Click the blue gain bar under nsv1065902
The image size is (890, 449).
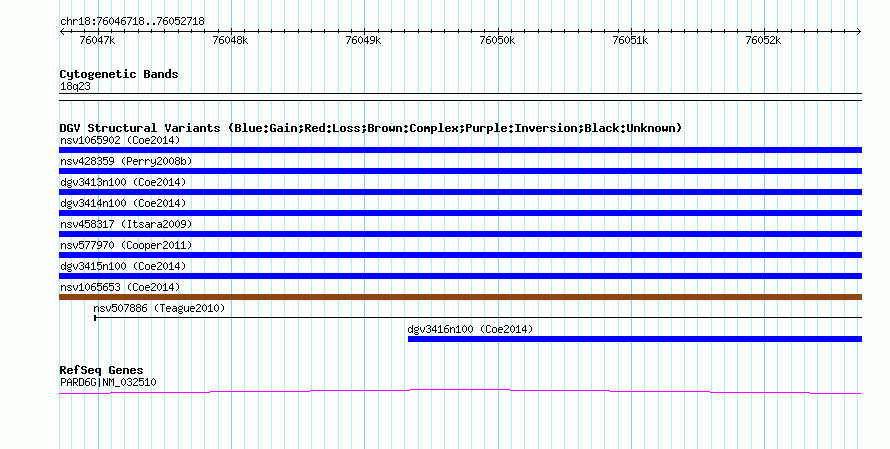tap(460, 150)
